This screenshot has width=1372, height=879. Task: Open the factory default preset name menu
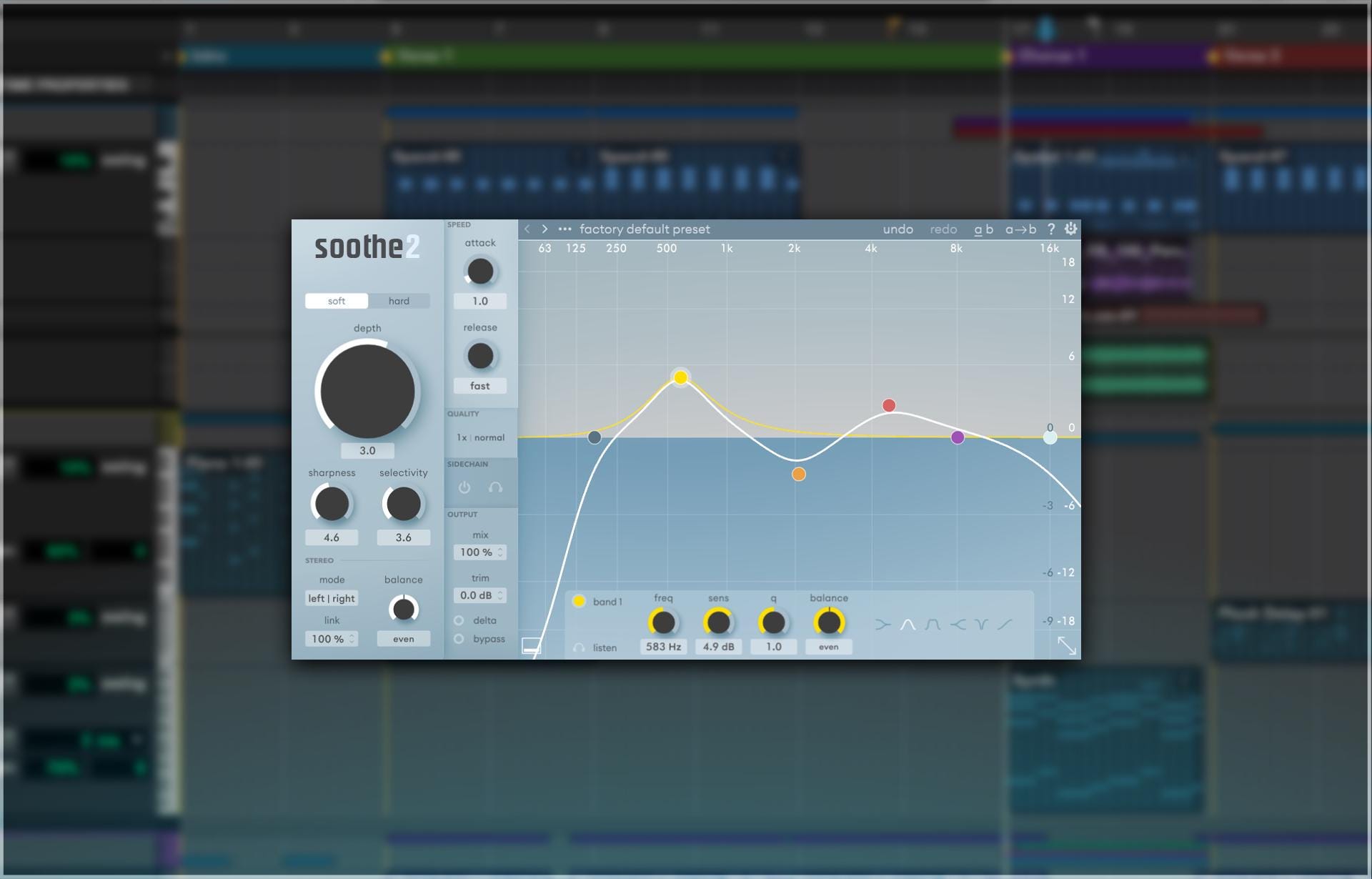point(645,229)
